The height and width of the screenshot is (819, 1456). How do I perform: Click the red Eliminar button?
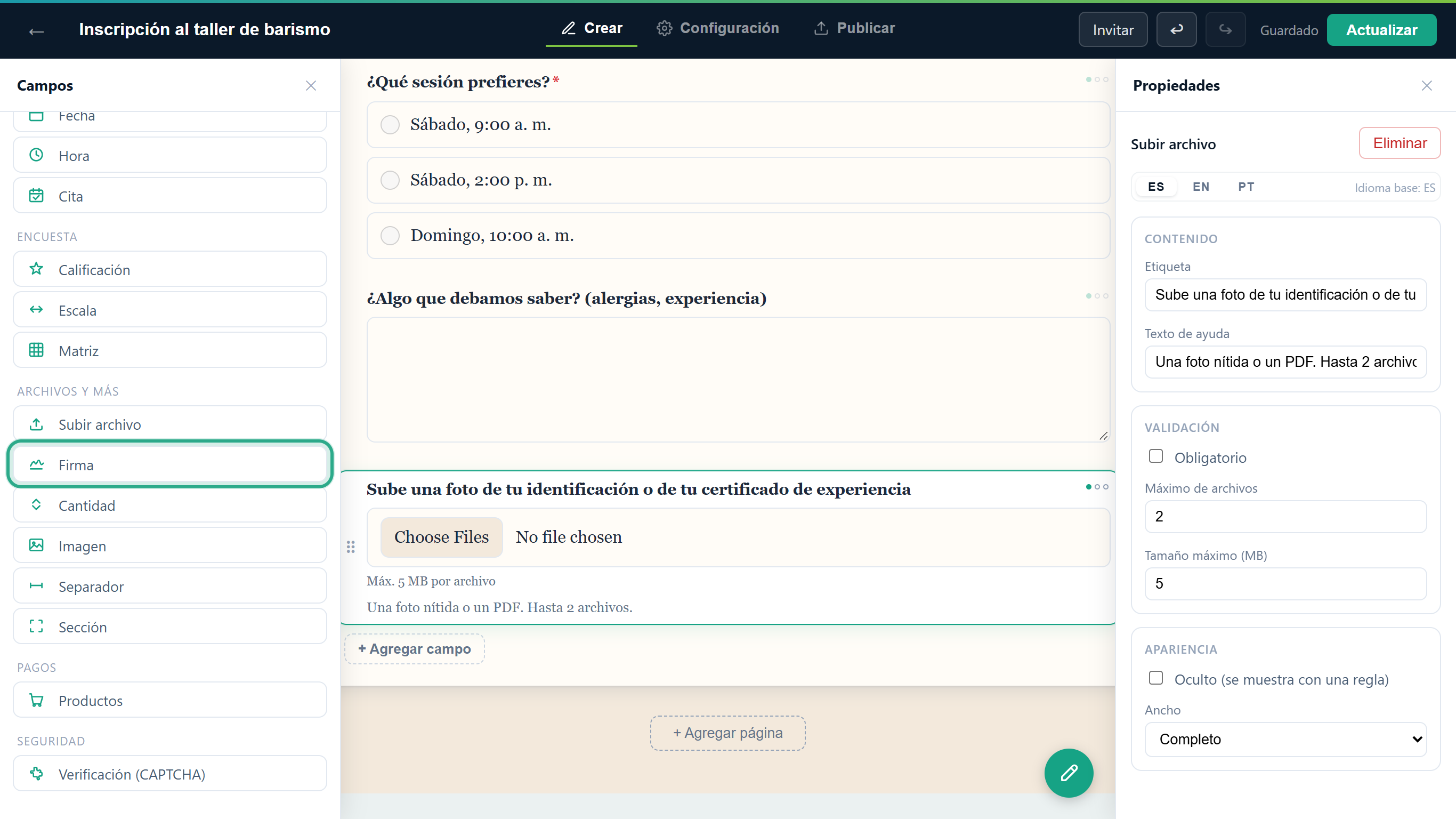coord(1400,143)
